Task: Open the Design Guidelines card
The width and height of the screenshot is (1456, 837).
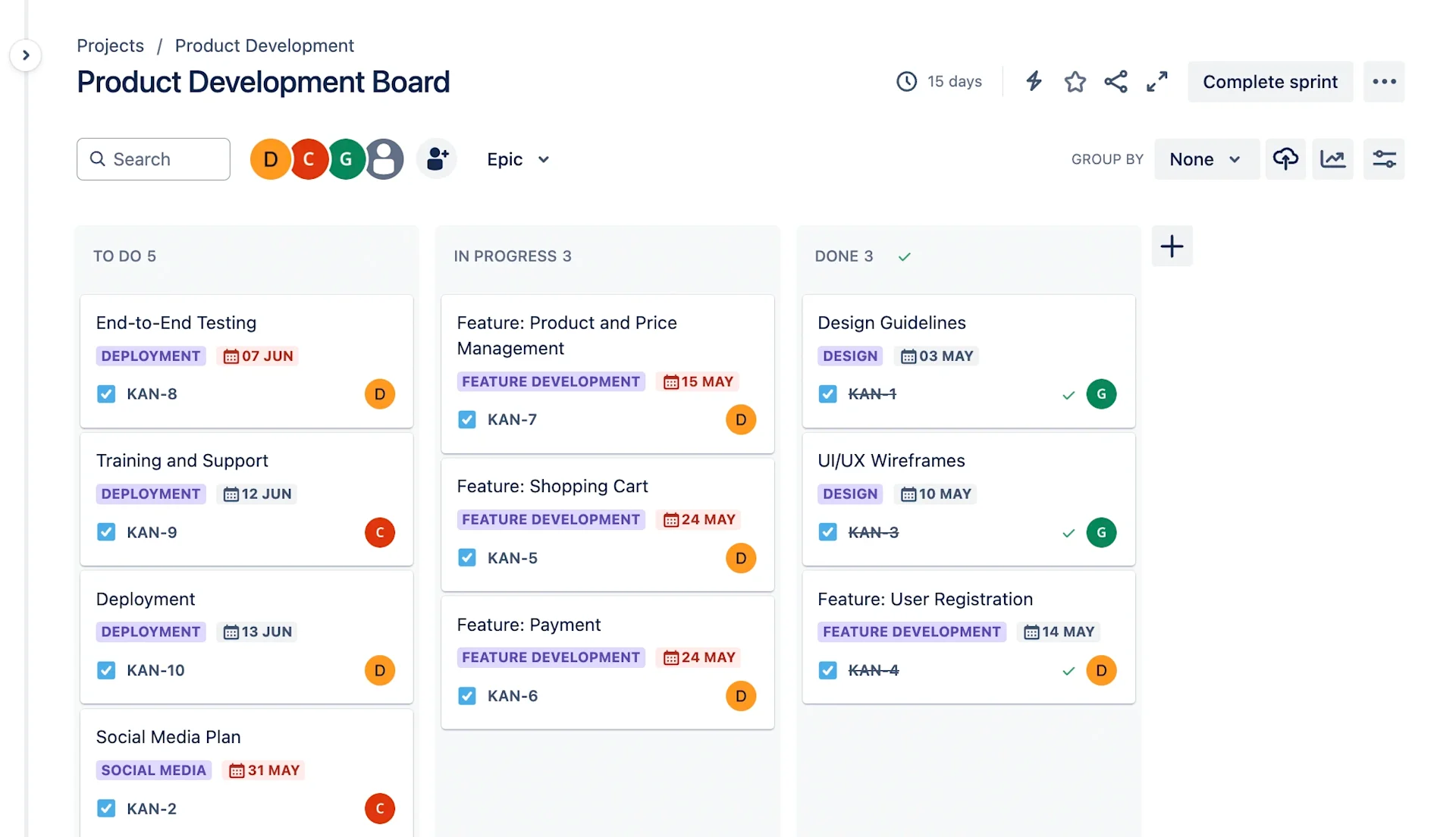Action: (968, 362)
